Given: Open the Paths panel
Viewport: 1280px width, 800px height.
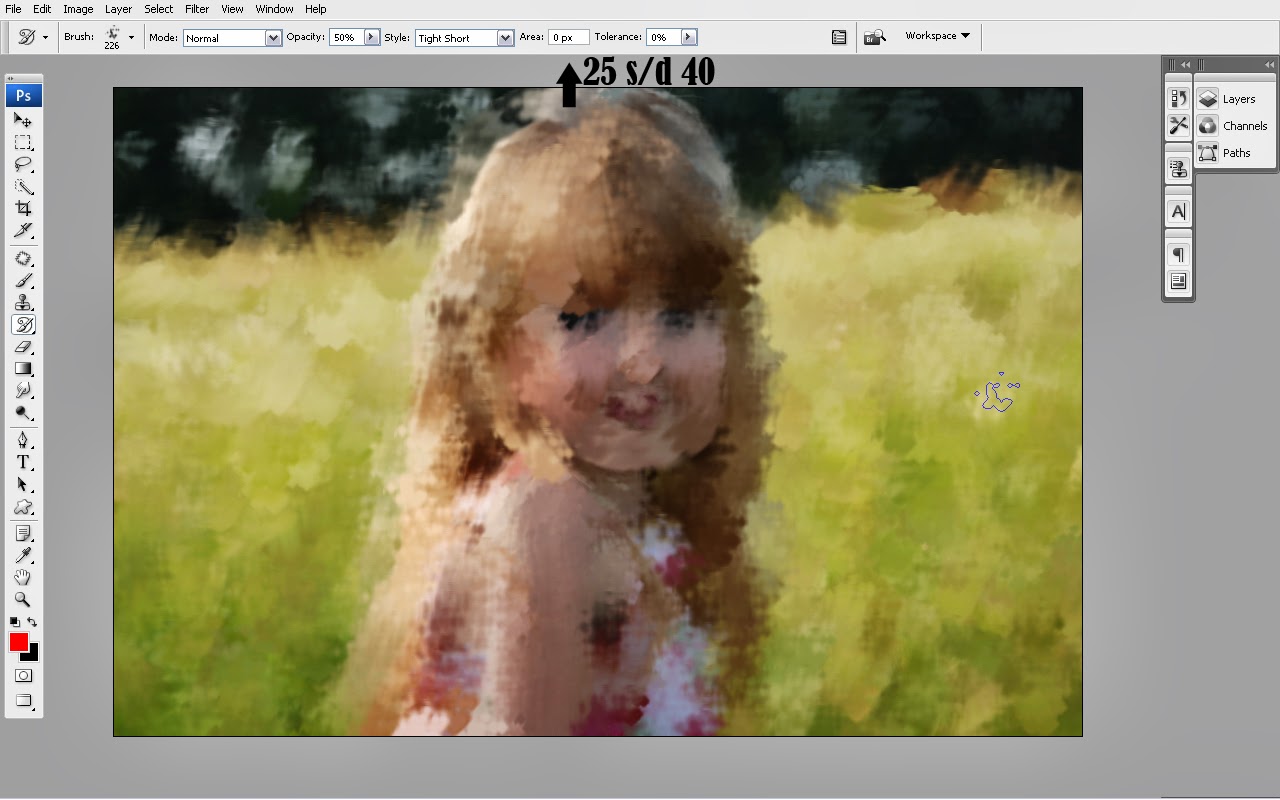Looking at the screenshot, I should (1235, 153).
